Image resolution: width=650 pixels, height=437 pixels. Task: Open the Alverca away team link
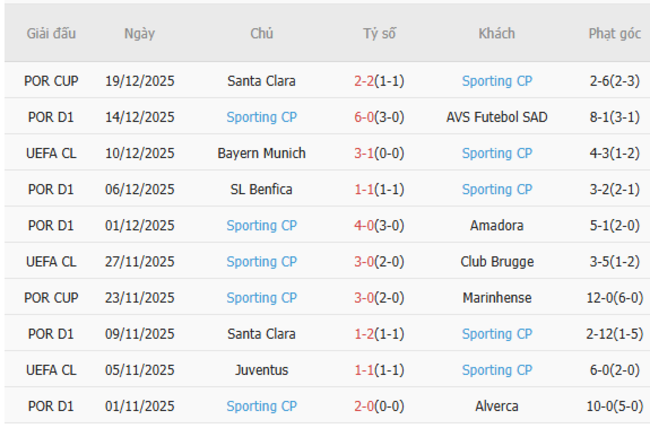click(x=496, y=406)
